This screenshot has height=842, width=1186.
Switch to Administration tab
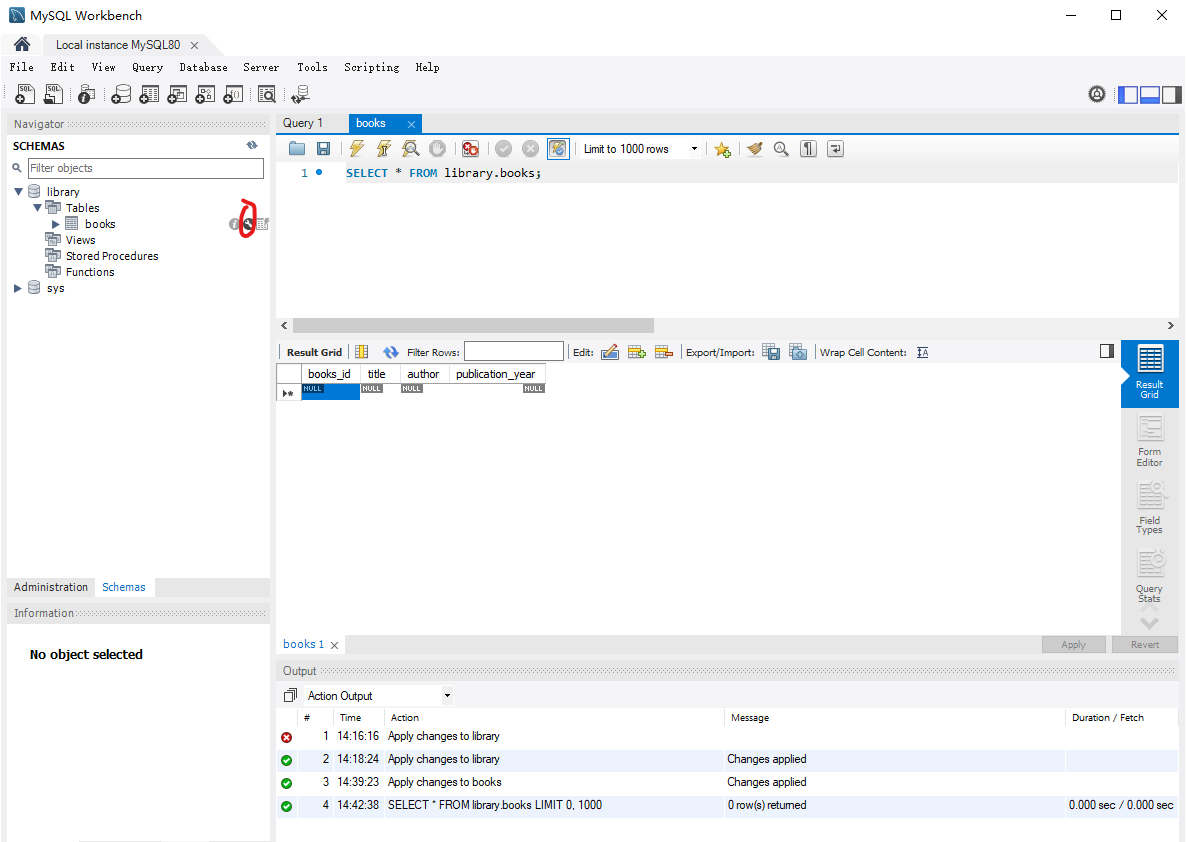tap(51, 587)
